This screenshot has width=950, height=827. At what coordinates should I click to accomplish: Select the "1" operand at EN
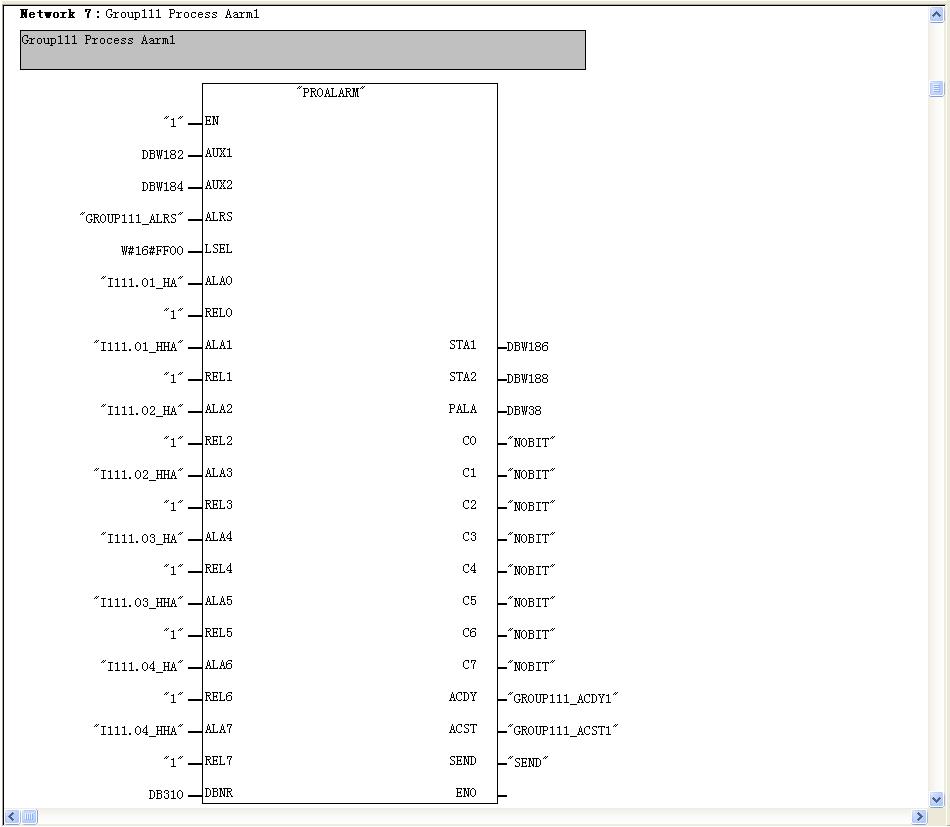point(173,122)
